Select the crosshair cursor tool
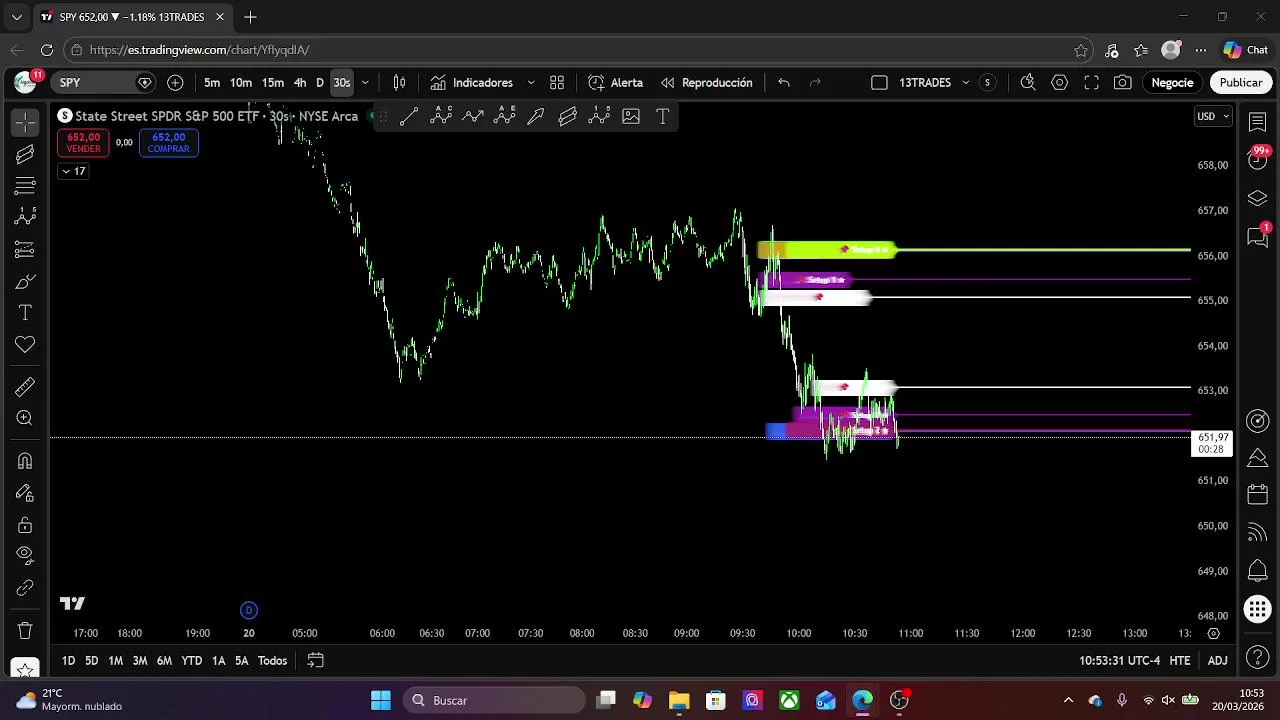This screenshot has width=1280, height=720. click(25, 122)
